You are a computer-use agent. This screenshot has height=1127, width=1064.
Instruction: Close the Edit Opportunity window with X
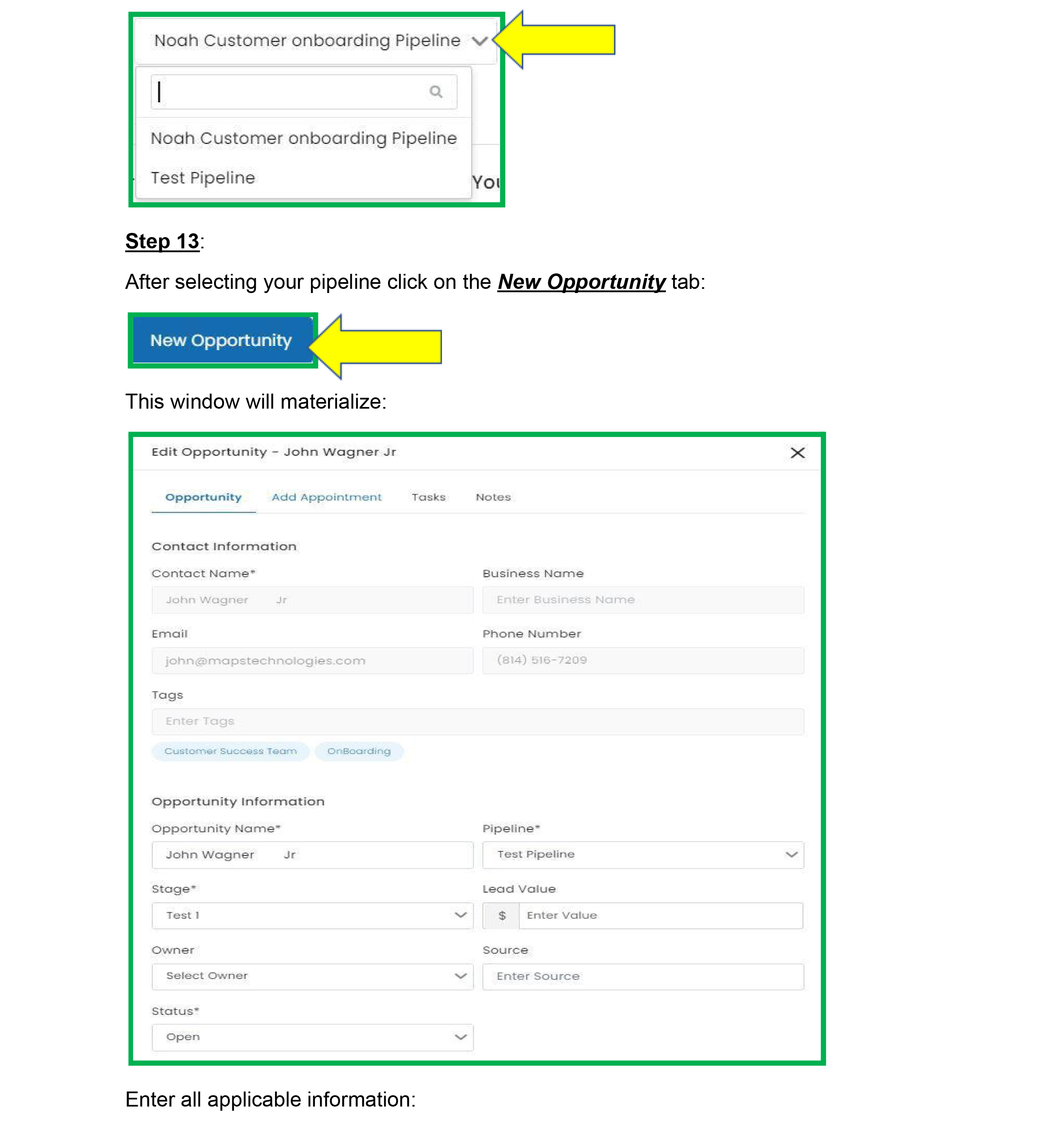pyautogui.click(x=797, y=452)
